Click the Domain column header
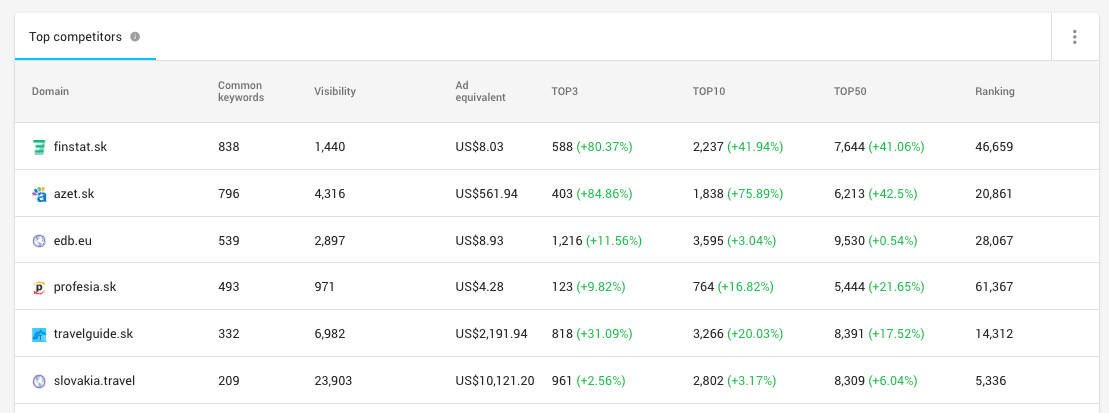This screenshot has width=1109, height=413. click(50, 91)
